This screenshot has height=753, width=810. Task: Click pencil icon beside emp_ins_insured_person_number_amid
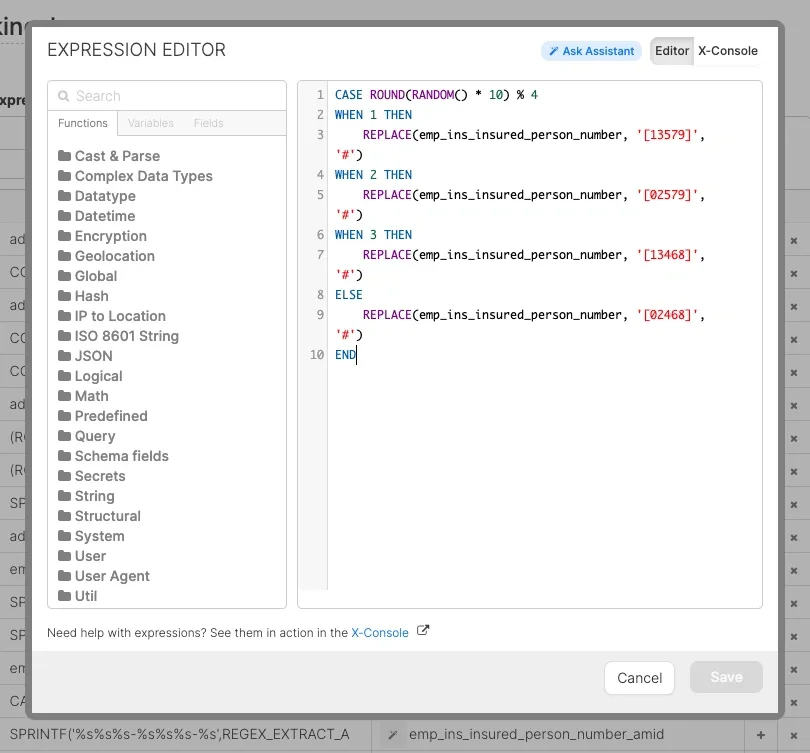pyautogui.click(x=393, y=734)
